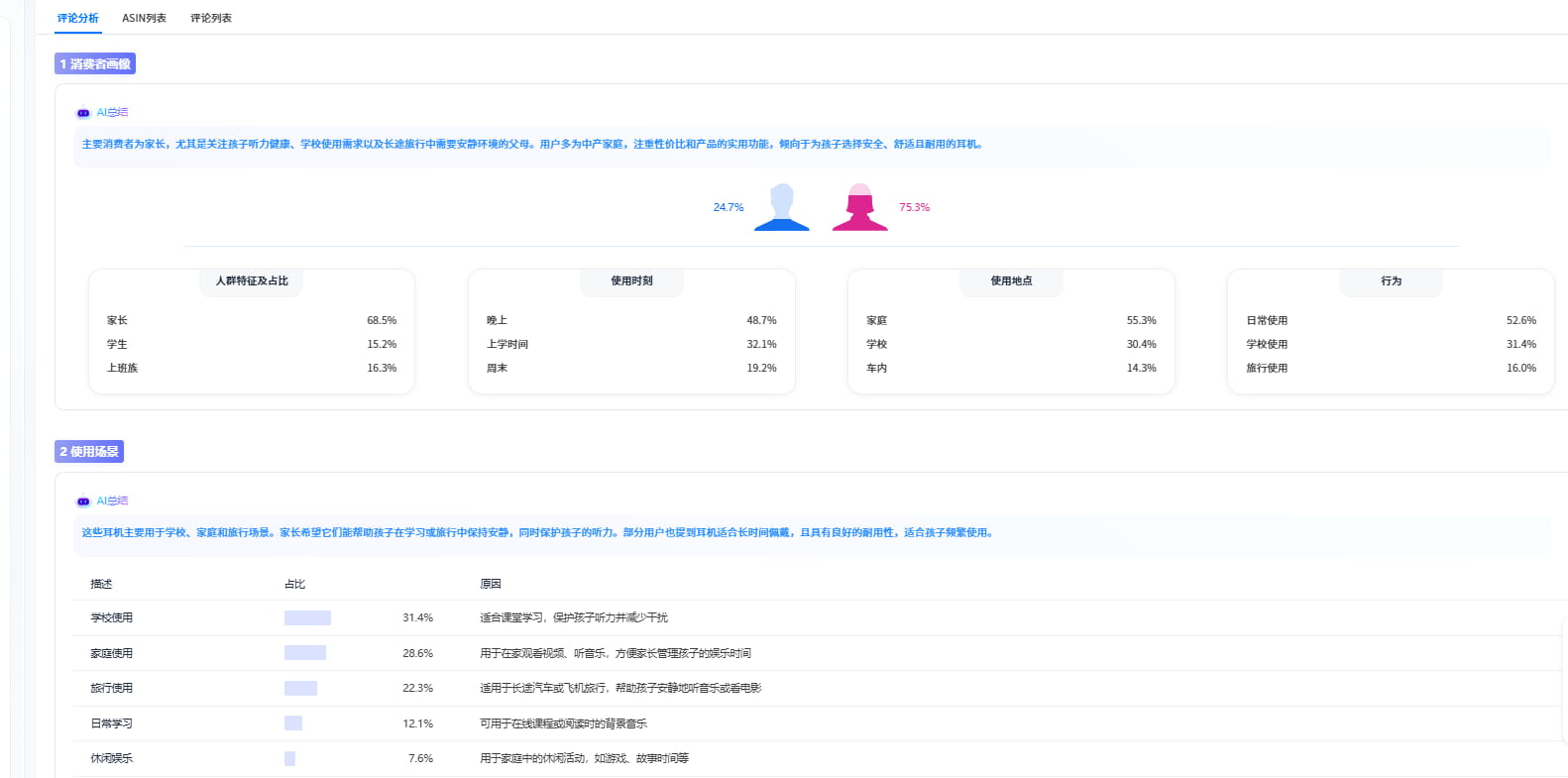Click the 31.4% bar in the 学校使用 table row
This screenshot has width=1568, height=778.
pos(307,618)
